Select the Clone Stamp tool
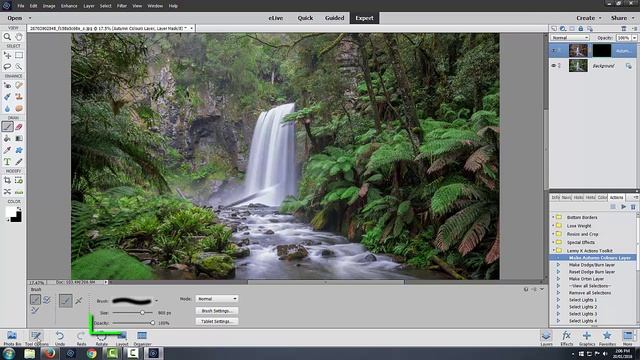The width and height of the screenshot is (640, 360). [x=19, y=97]
